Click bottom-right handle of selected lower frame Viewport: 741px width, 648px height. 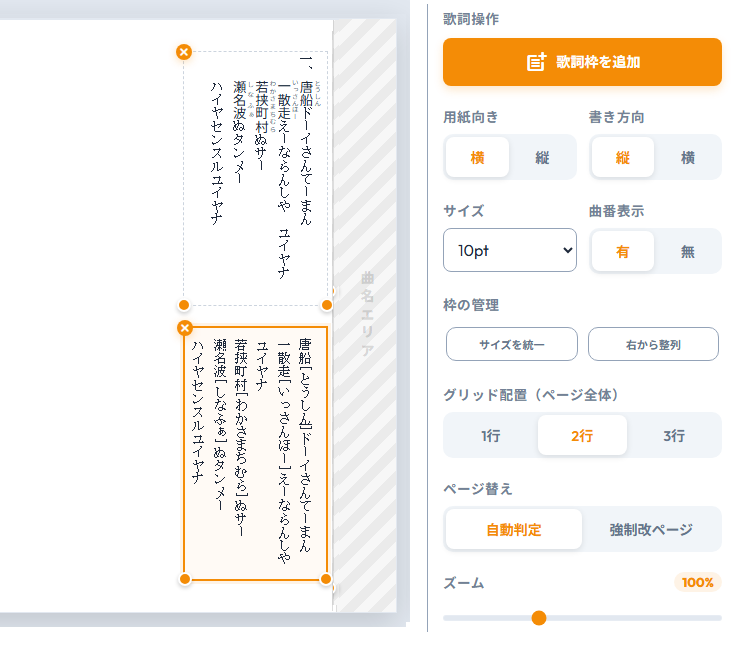pos(326,579)
